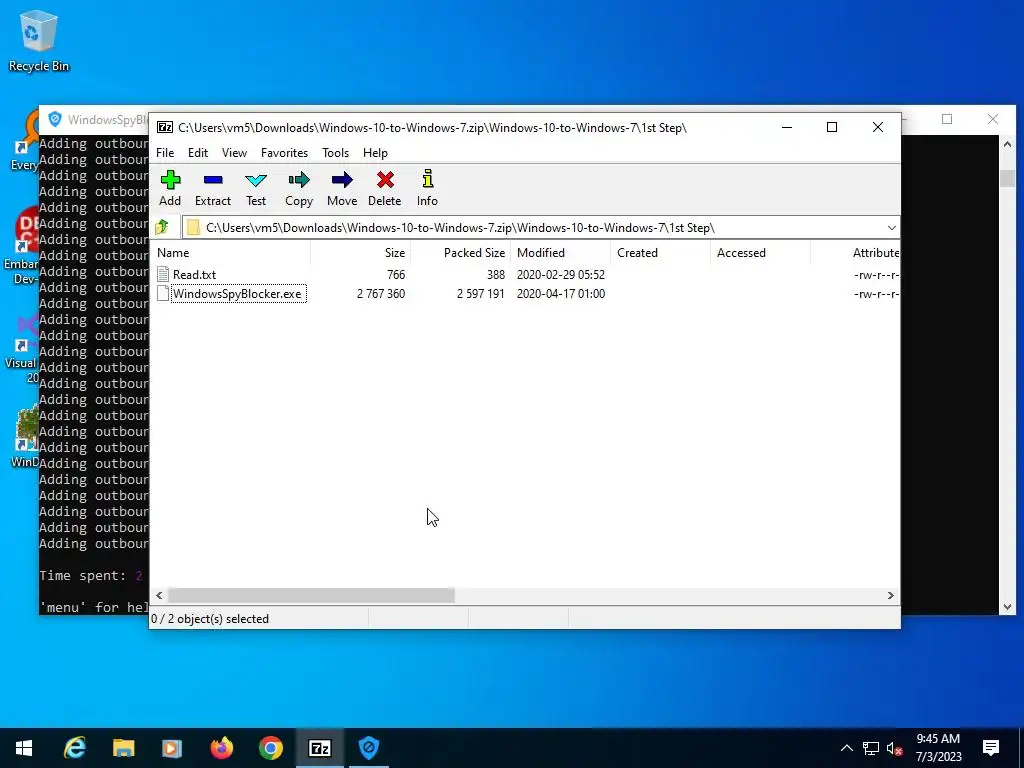Open the View menu

click(234, 153)
